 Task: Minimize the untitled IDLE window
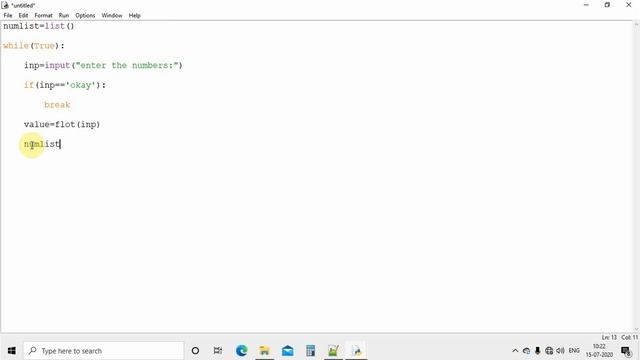[587, 5]
